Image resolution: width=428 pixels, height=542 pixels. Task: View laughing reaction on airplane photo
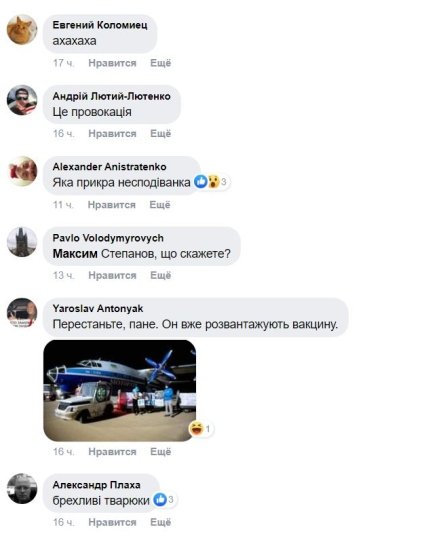click(200, 429)
